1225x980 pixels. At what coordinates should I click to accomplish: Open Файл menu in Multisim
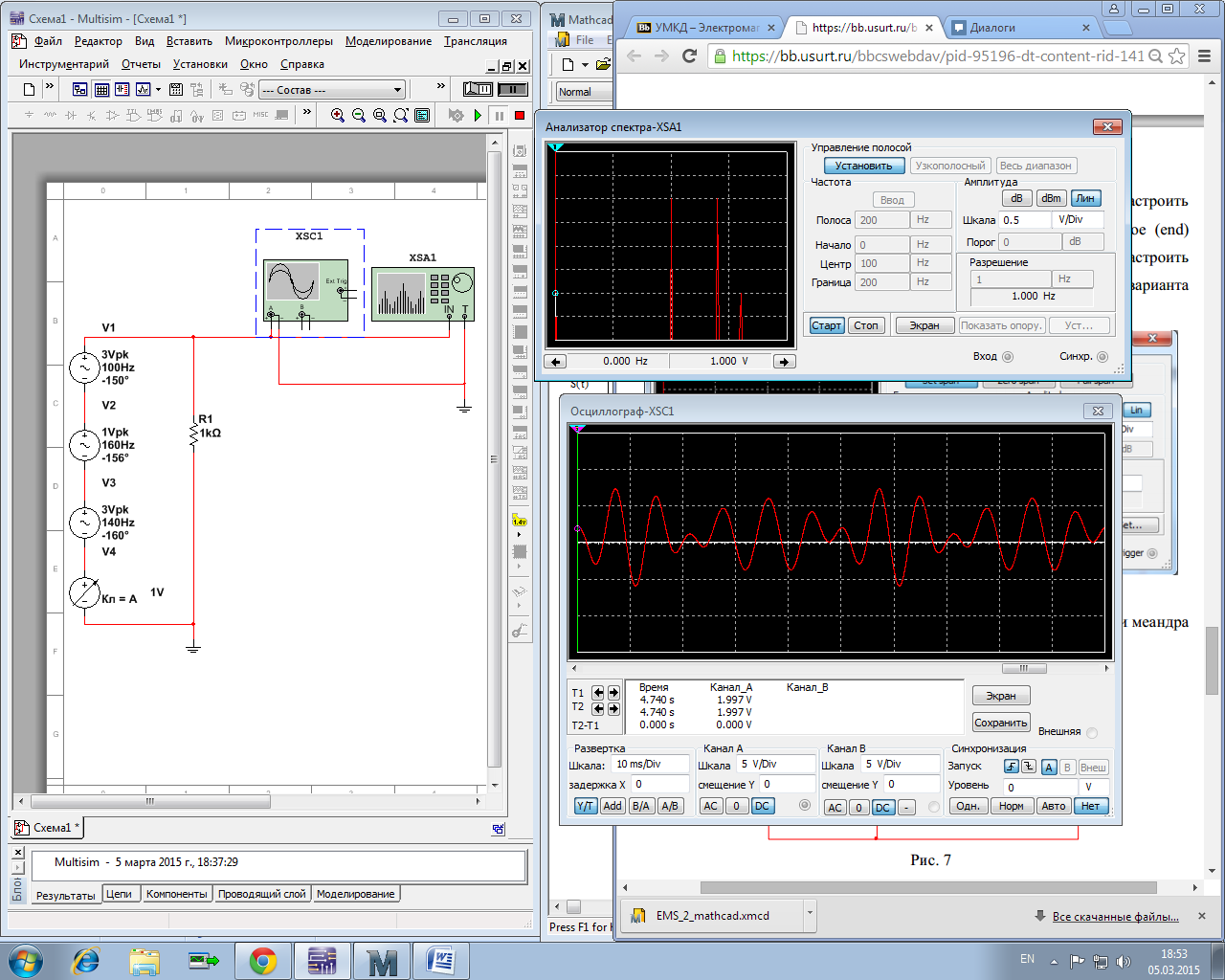point(48,41)
